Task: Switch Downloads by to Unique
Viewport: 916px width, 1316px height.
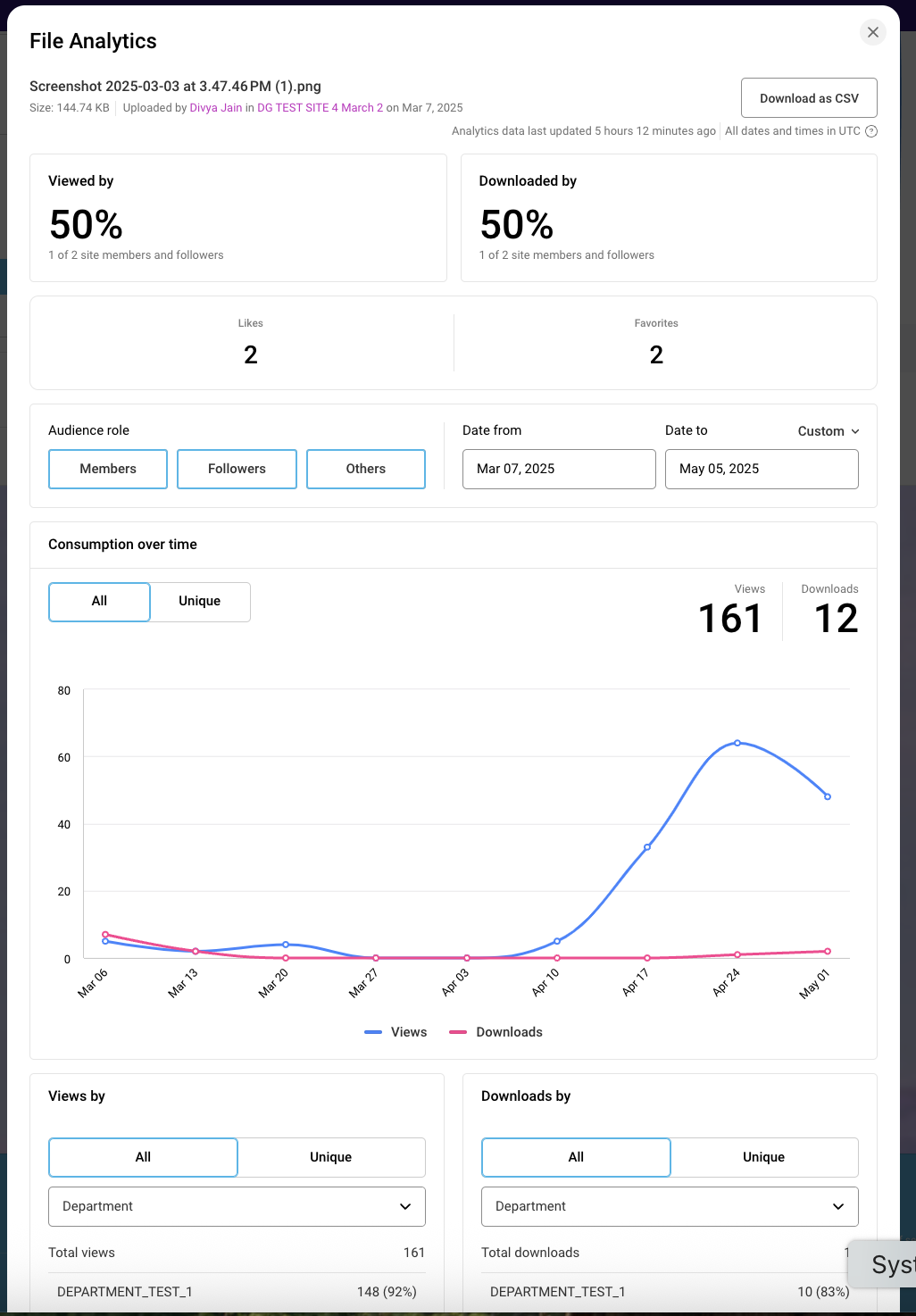Action: 763,1157
